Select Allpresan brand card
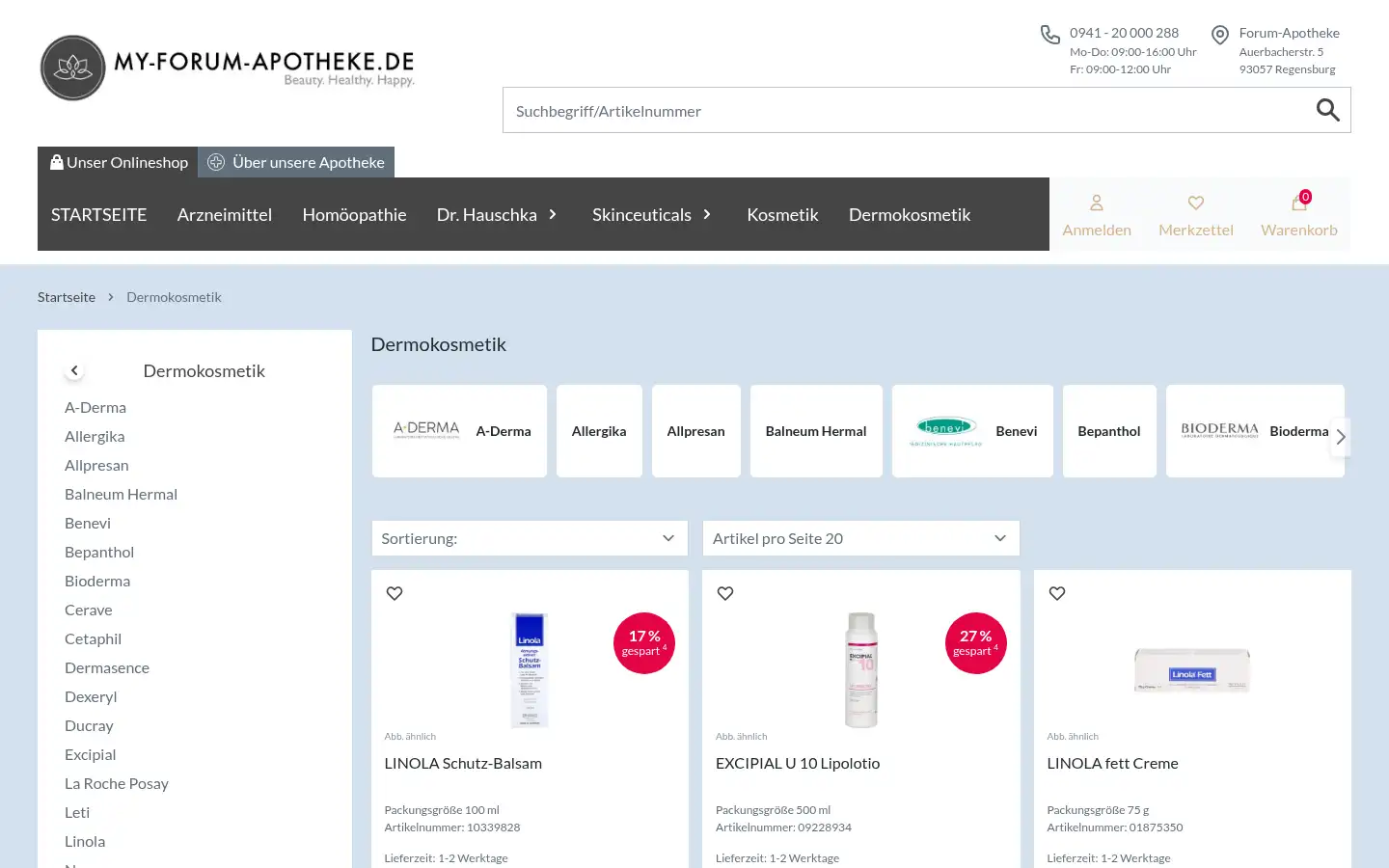Screen dimensions: 1389x868 696,431
